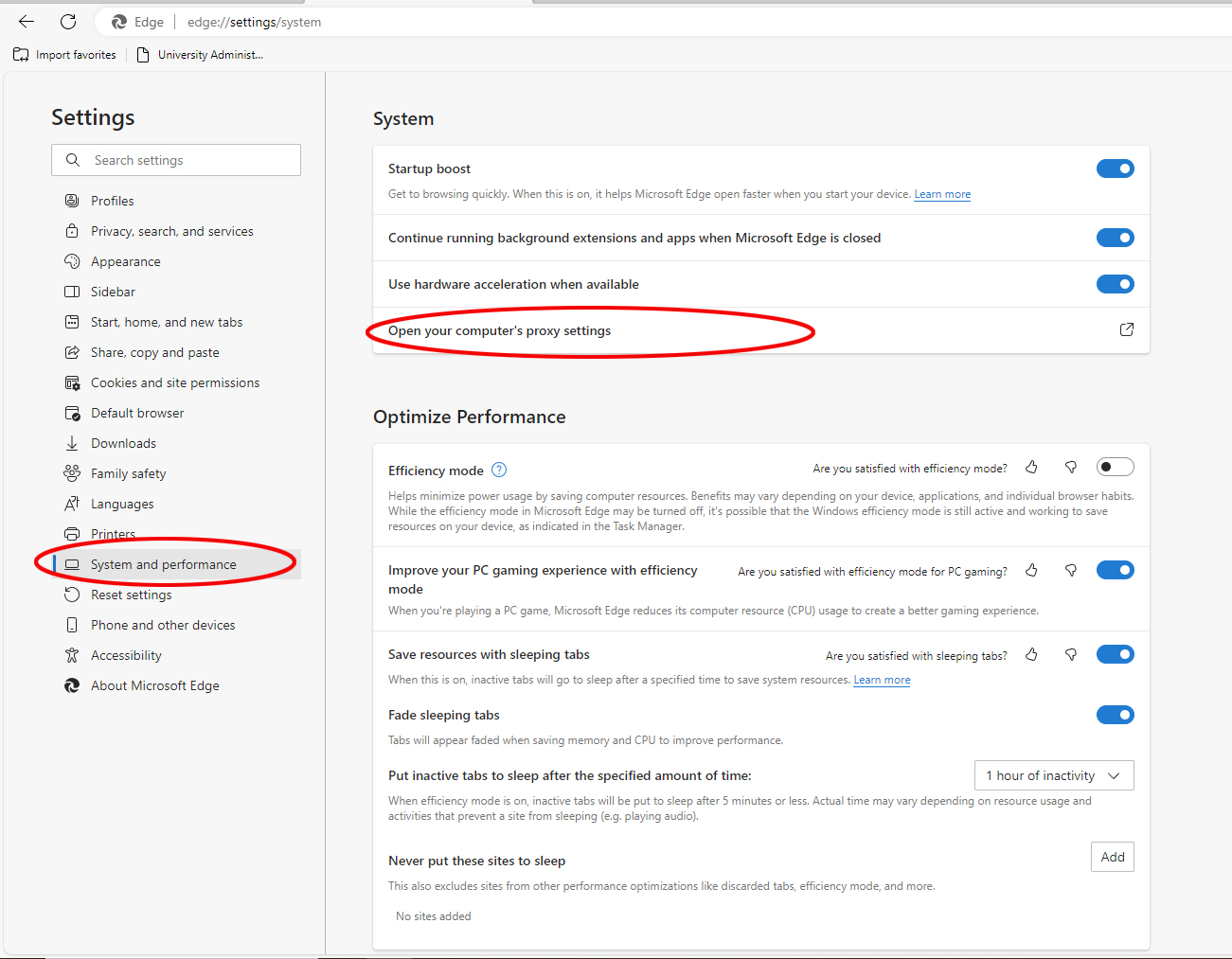Go to About Microsoft Edge page
1232x959 pixels.
click(154, 685)
